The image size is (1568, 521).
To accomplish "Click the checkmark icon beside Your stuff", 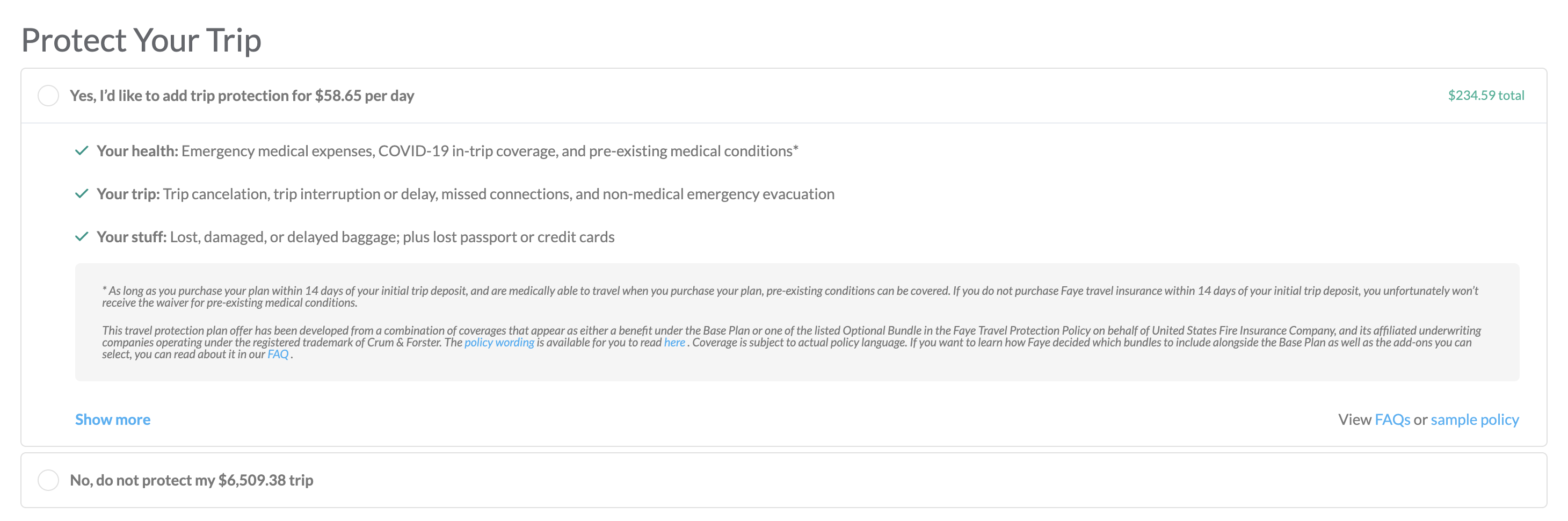I will click(x=82, y=237).
